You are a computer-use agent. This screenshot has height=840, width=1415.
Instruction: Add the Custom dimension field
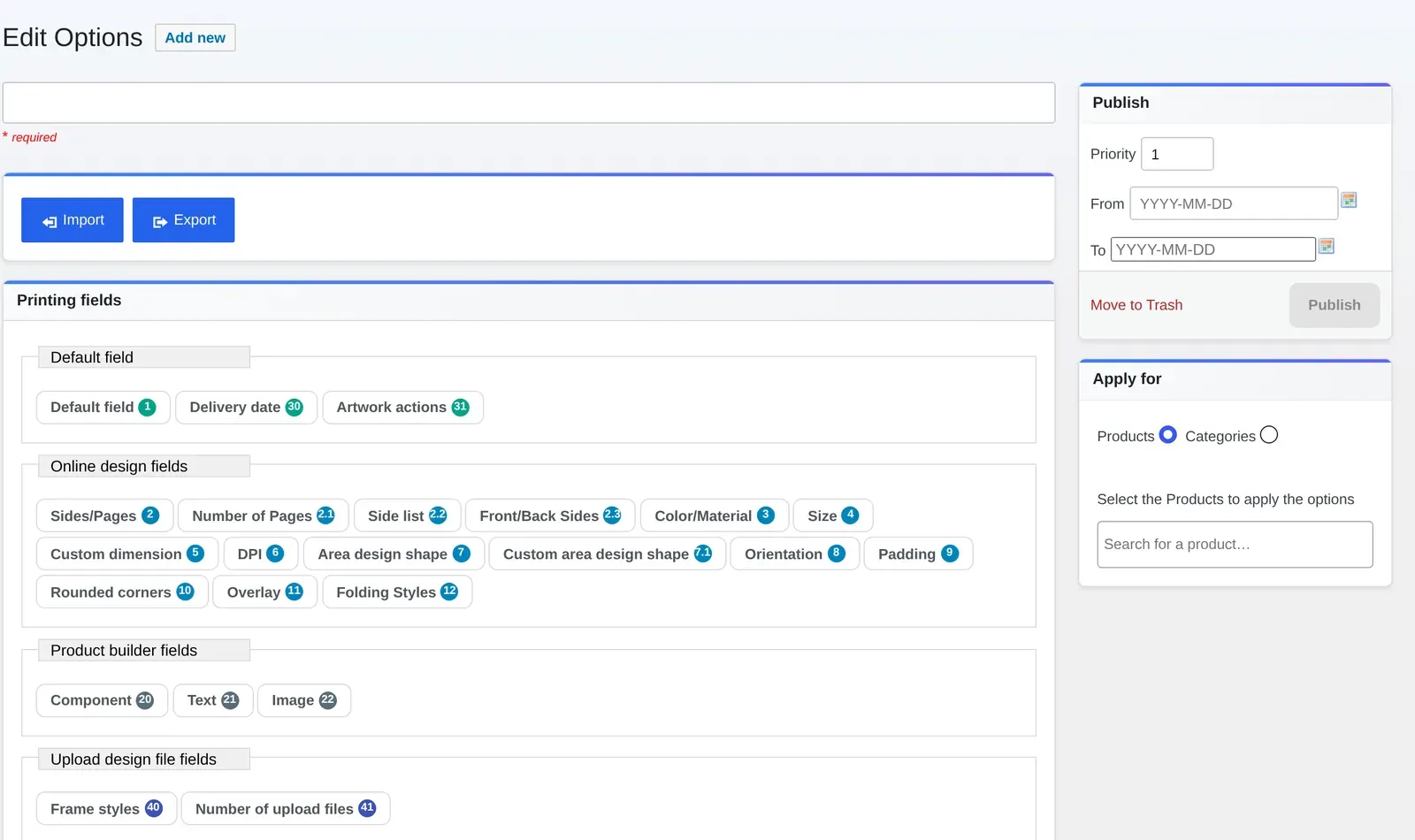pos(127,554)
